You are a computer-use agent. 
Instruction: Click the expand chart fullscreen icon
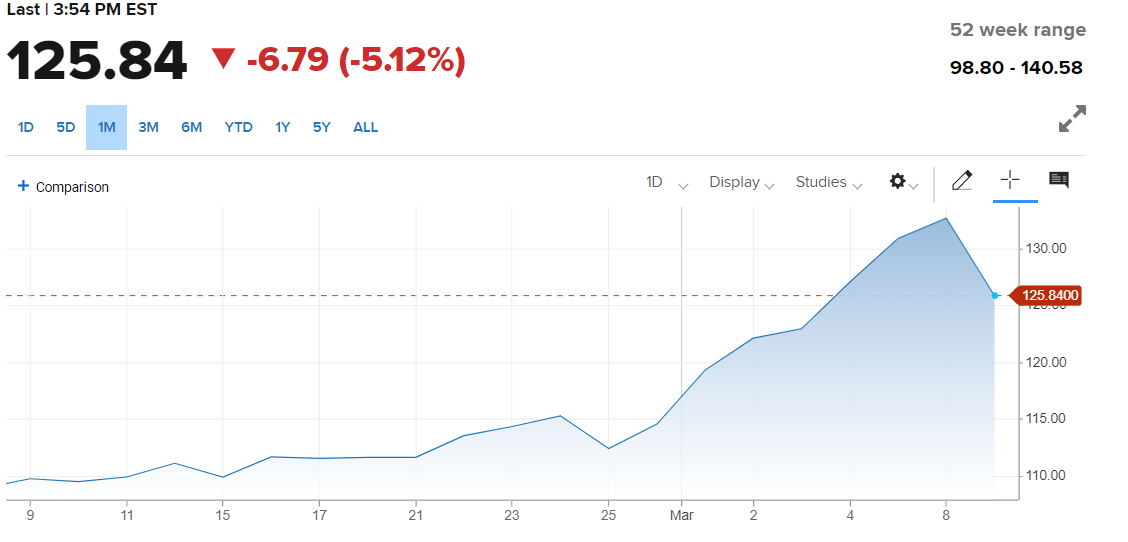point(1072,119)
